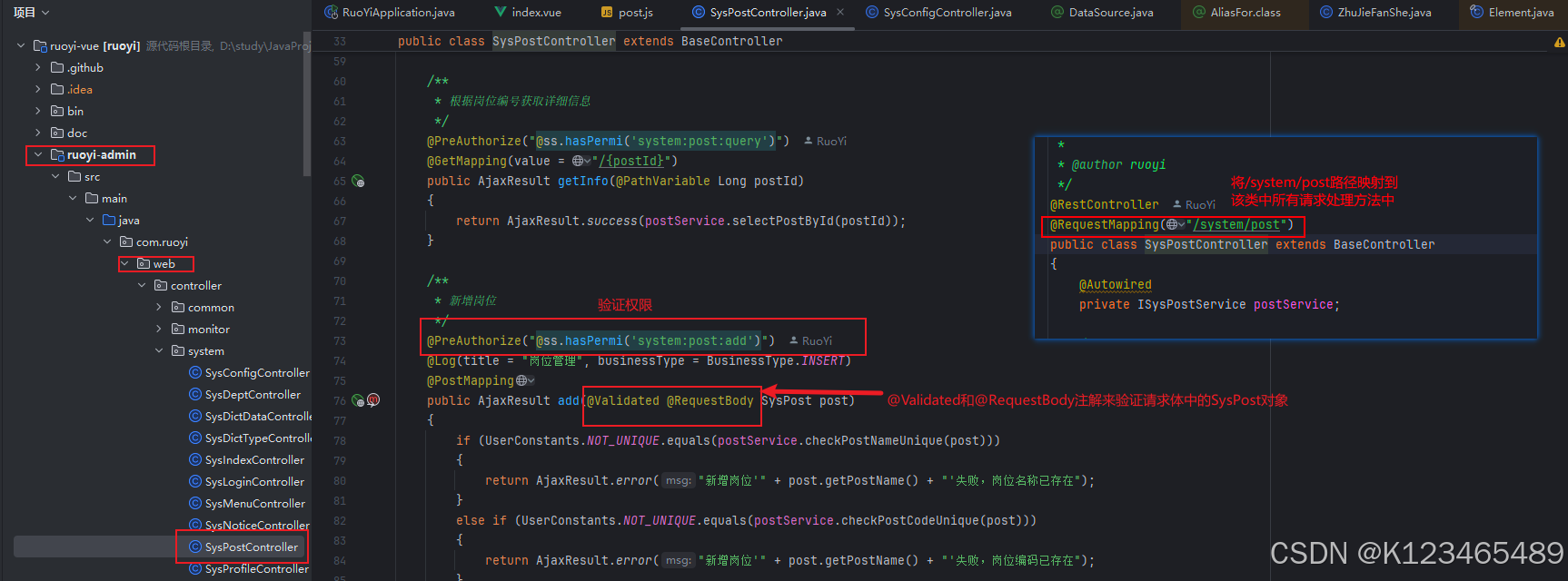
Task: Click RuoYi author hint on line 63
Action: click(826, 142)
